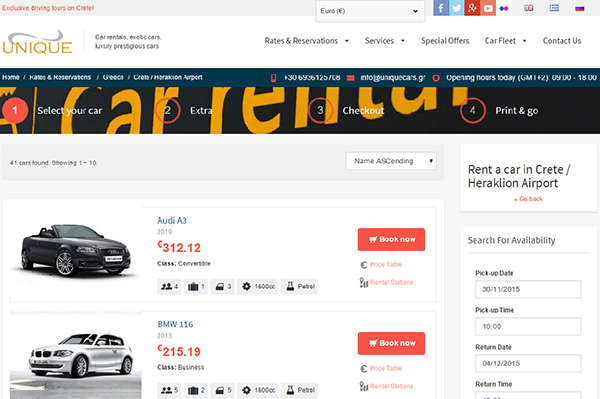Click the BMW 116 luggage icon
The width and height of the screenshot is (600, 399).
coord(193,390)
